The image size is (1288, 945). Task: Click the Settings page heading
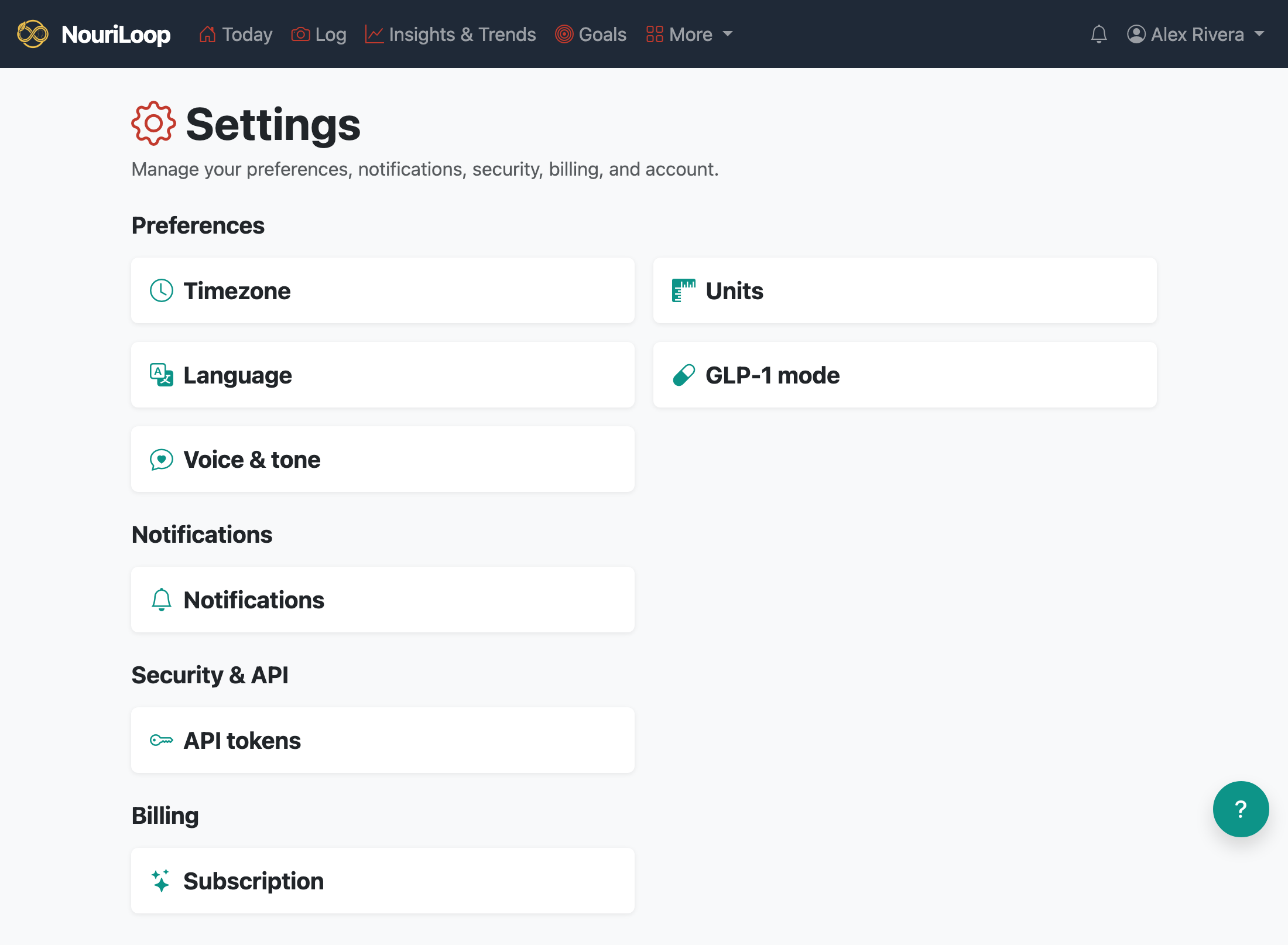(273, 125)
